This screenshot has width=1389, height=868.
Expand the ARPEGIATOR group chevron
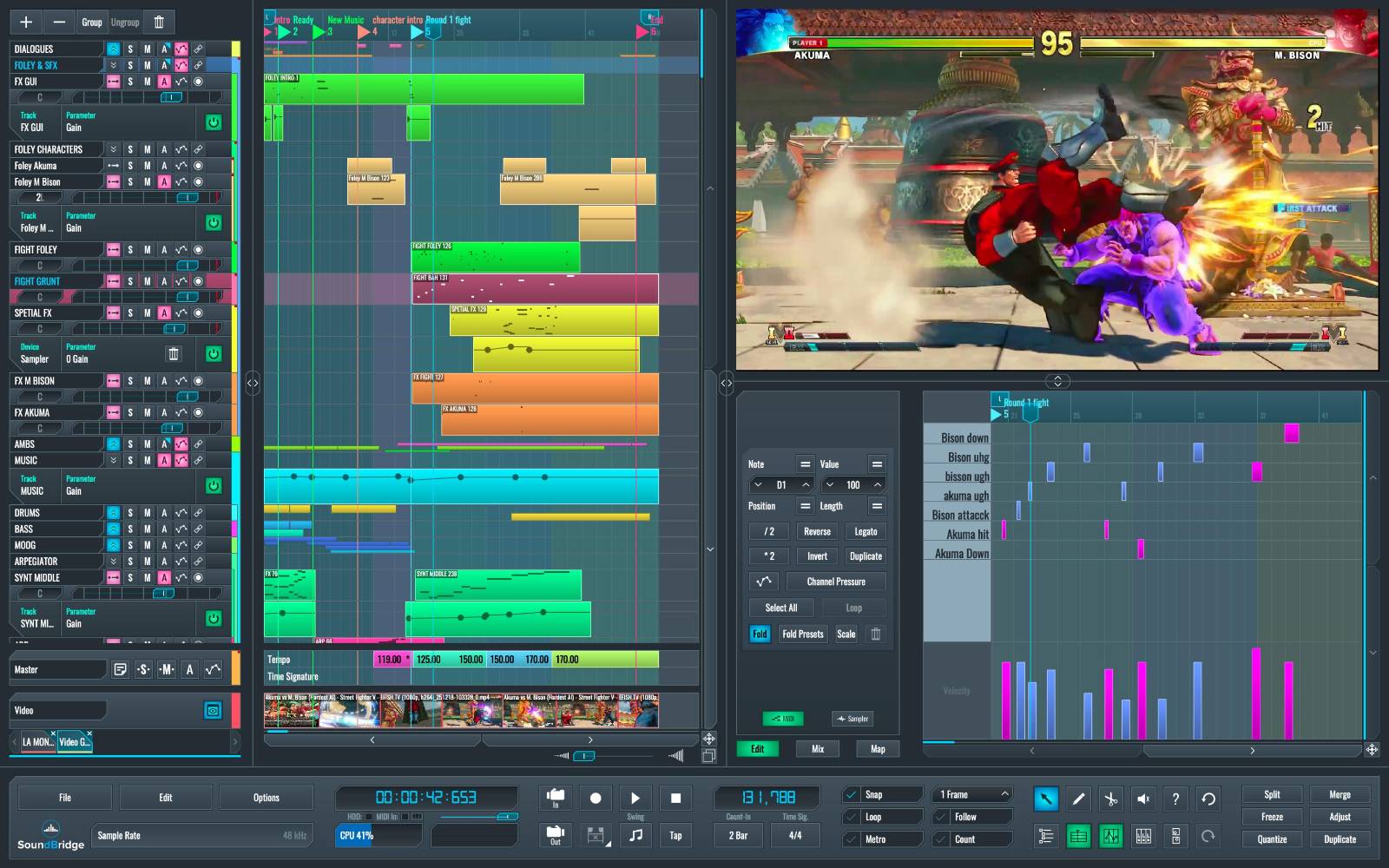click(x=113, y=562)
